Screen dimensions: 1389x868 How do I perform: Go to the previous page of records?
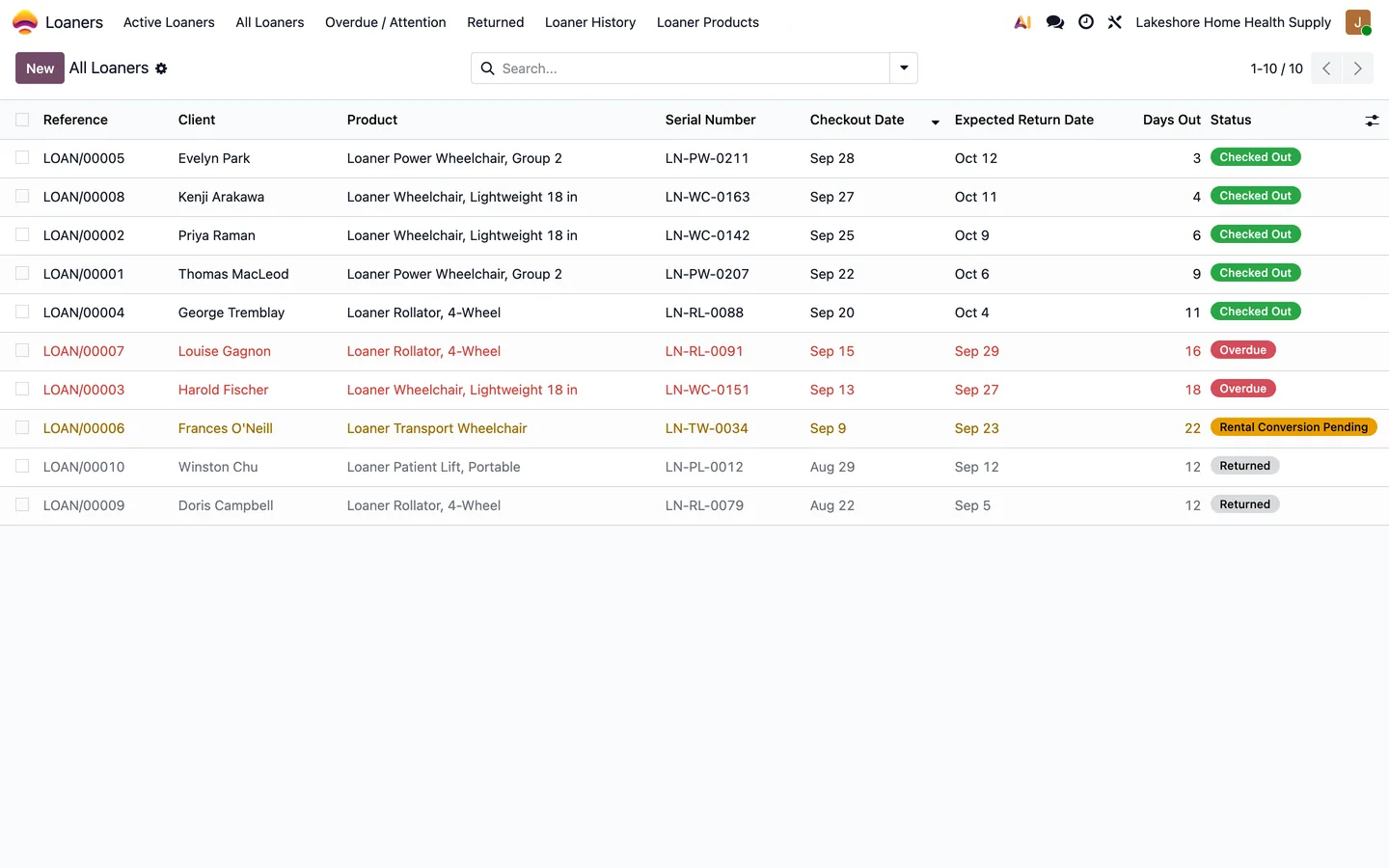(x=1326, y=68)
